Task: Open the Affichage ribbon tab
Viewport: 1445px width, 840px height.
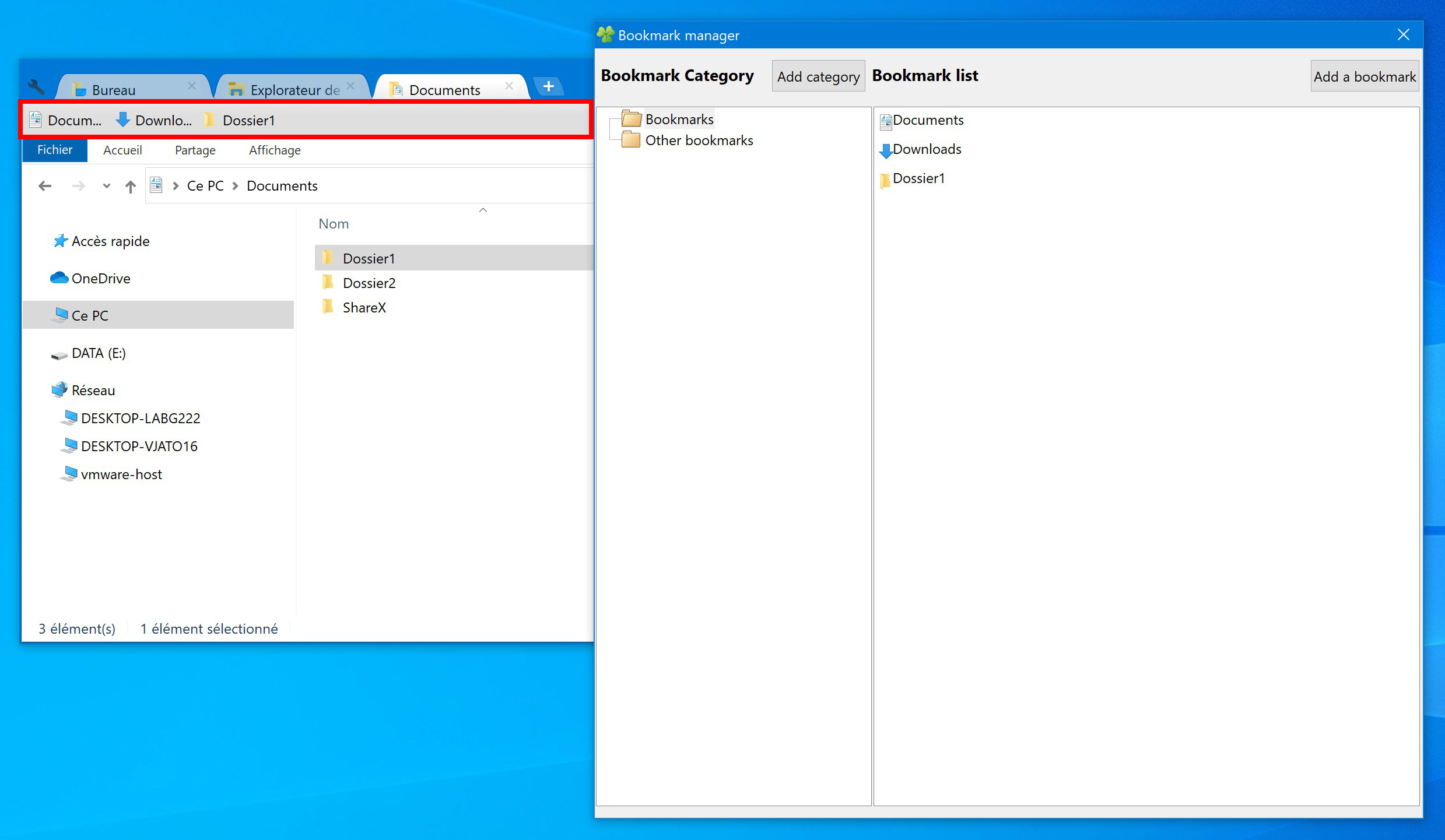Action: coord(275,150)
